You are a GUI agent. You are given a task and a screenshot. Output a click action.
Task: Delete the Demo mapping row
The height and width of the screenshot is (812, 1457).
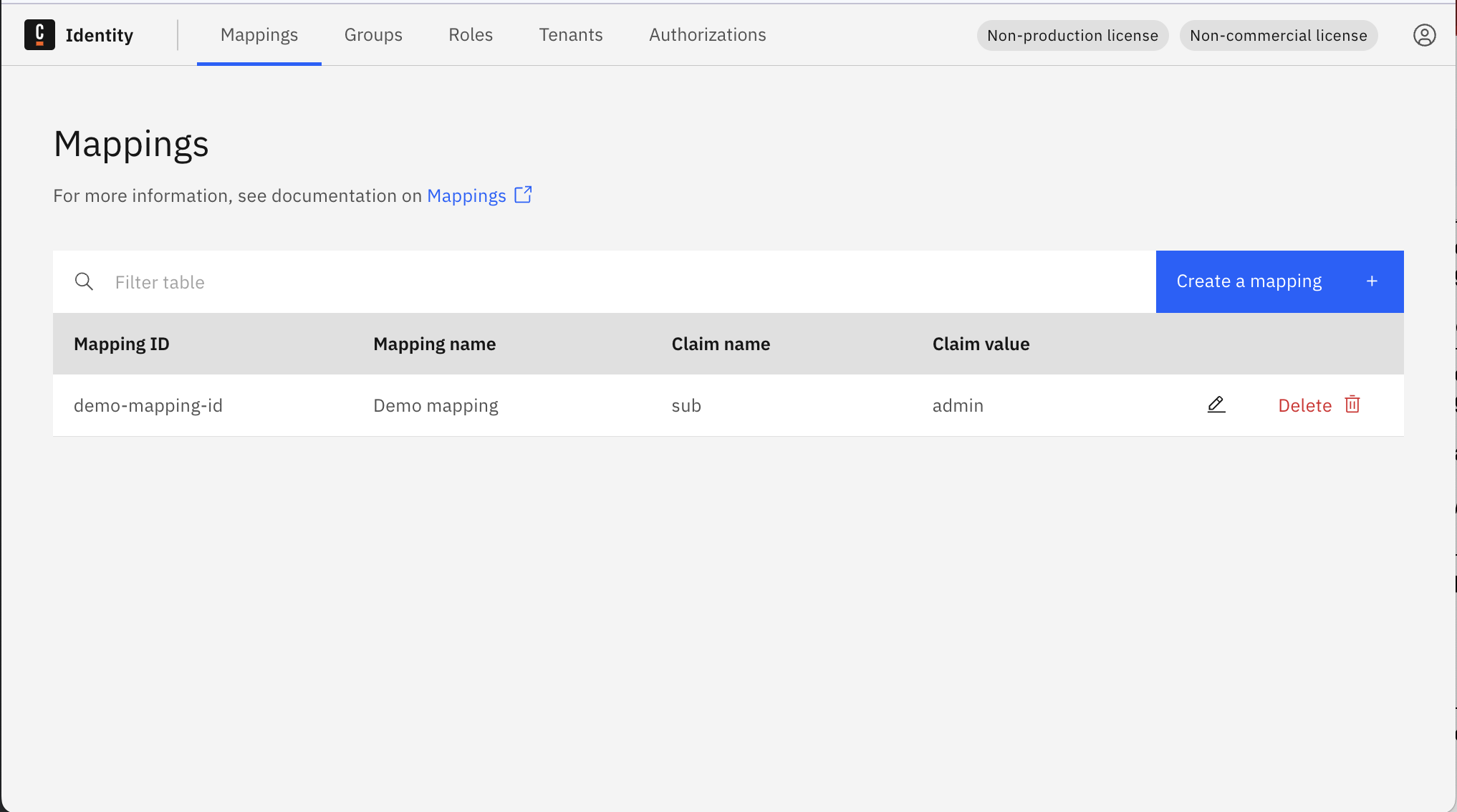point(1305,406)
